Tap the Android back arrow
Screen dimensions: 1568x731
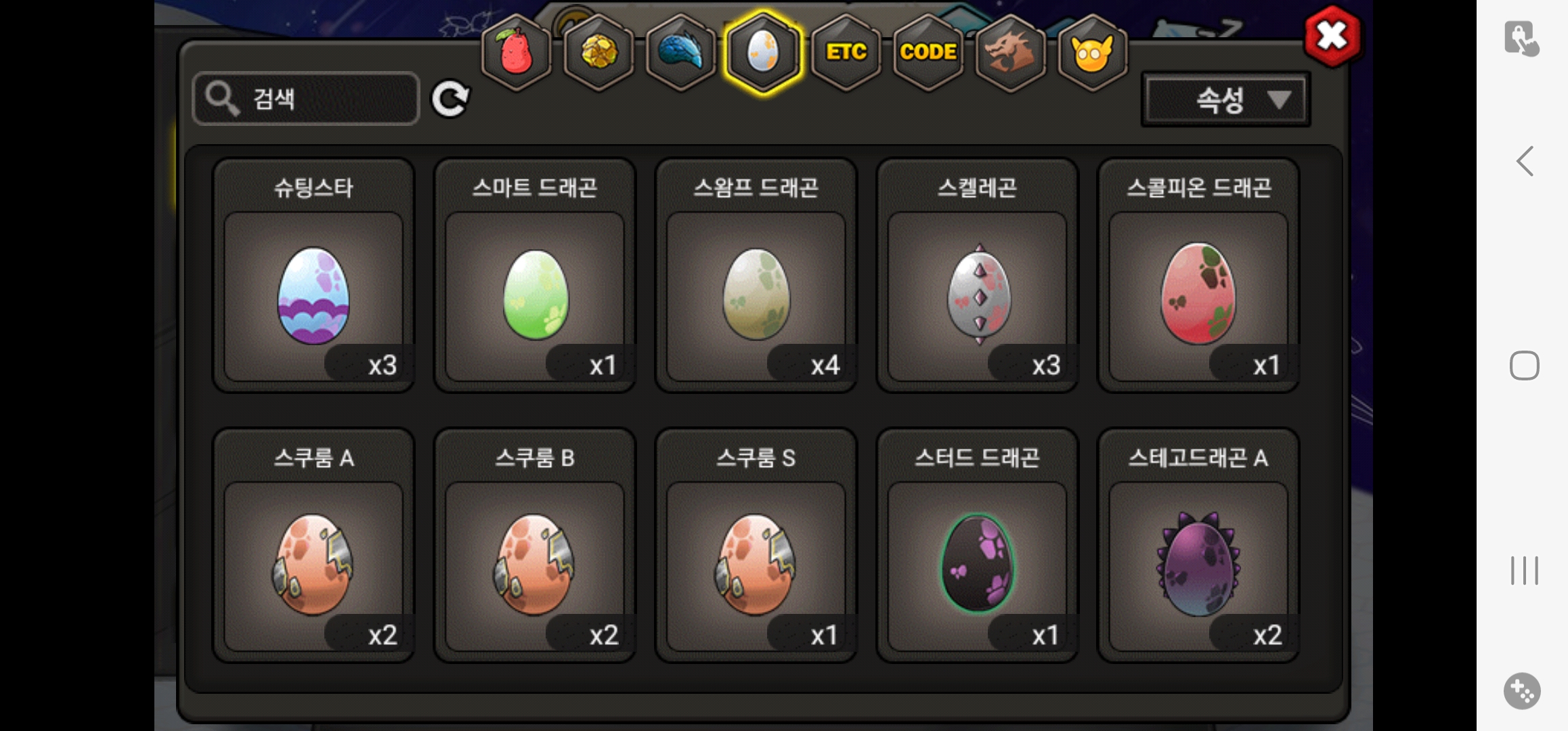point(1525,162)
